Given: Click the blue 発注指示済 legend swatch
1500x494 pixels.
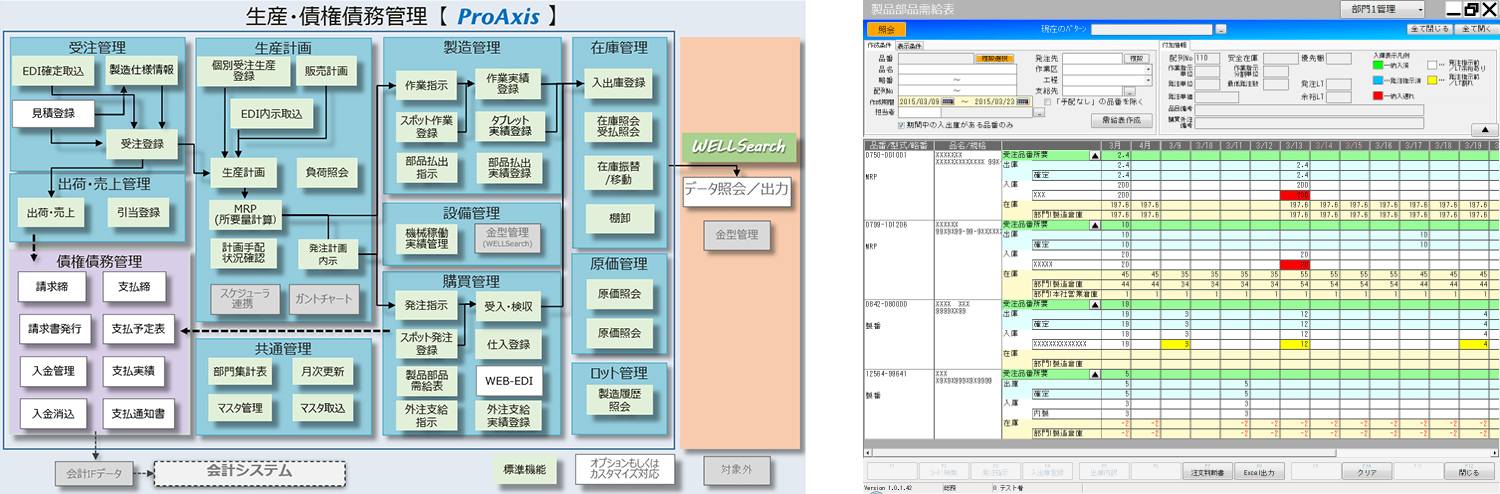Looking at the screenshot, I should 1378,80.
